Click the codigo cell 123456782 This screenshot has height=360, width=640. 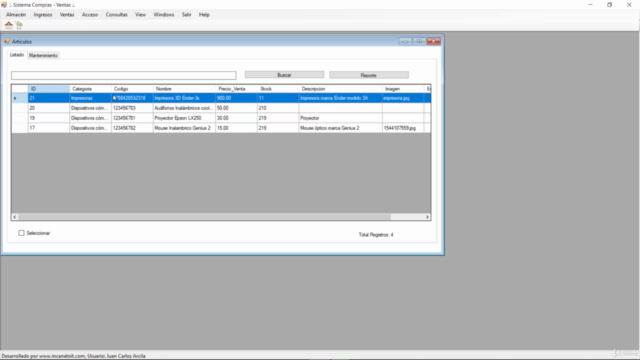point(132,128)
